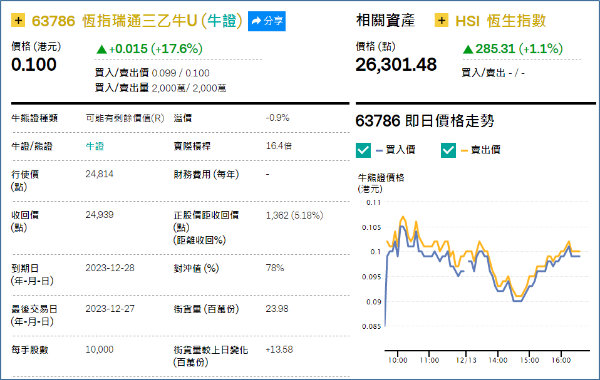Click the 12/13 date marker on chart

pos(466,360)
